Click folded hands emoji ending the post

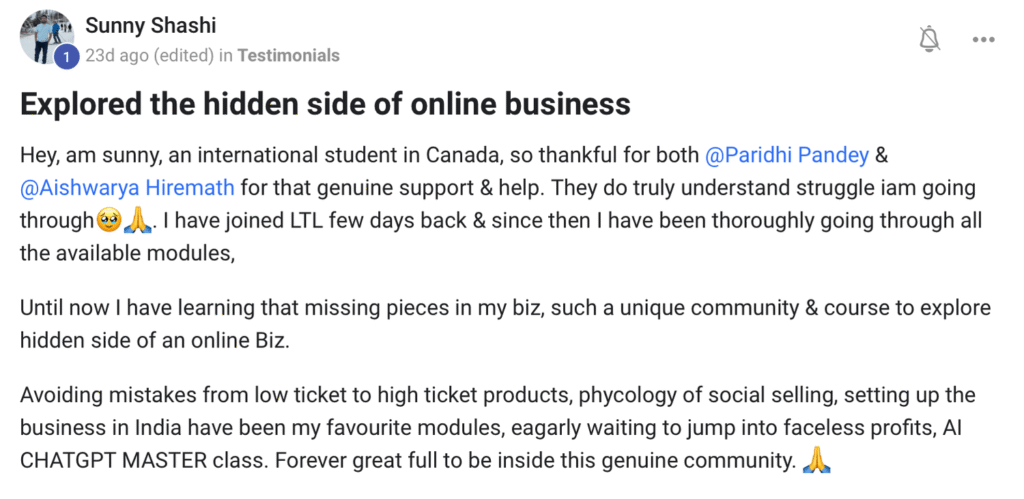coord(818,460)
